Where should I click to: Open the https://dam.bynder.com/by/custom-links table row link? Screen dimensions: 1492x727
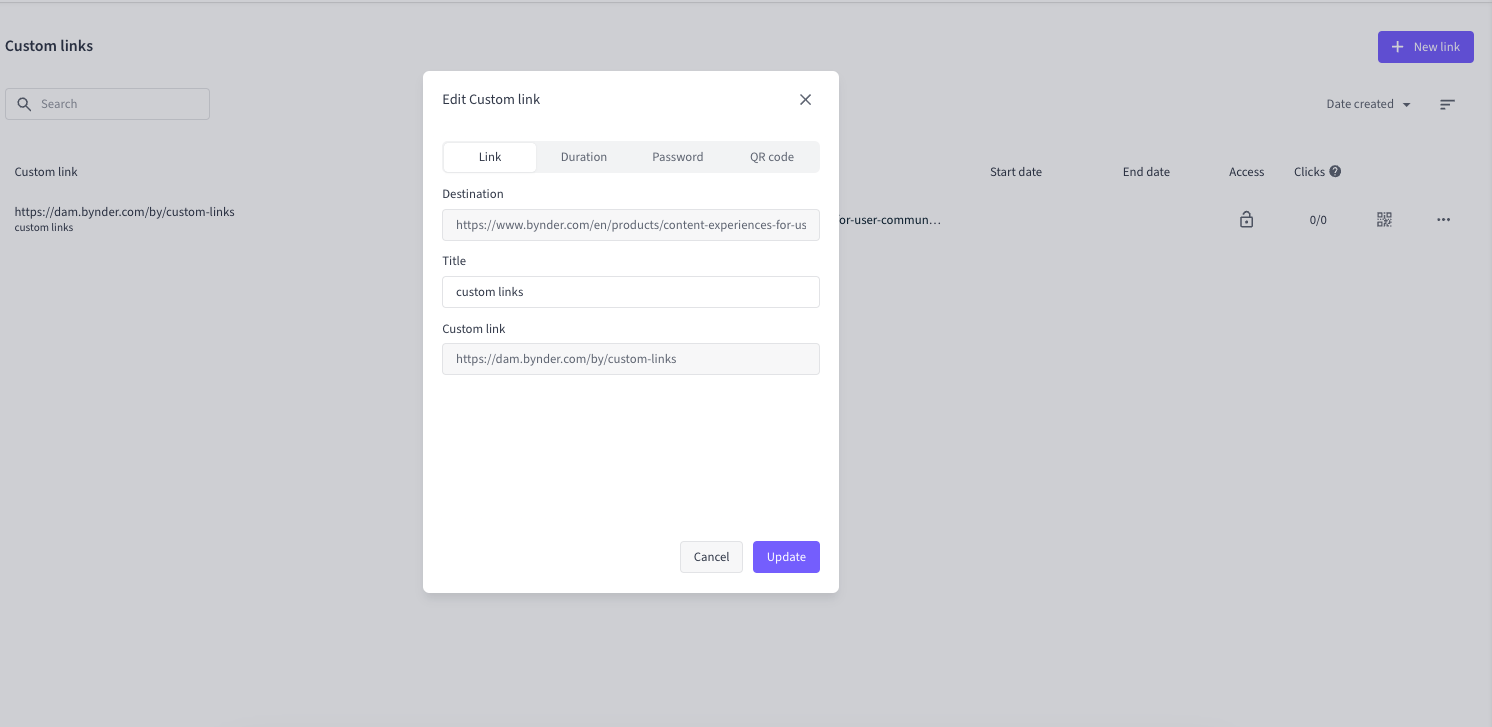125,212
